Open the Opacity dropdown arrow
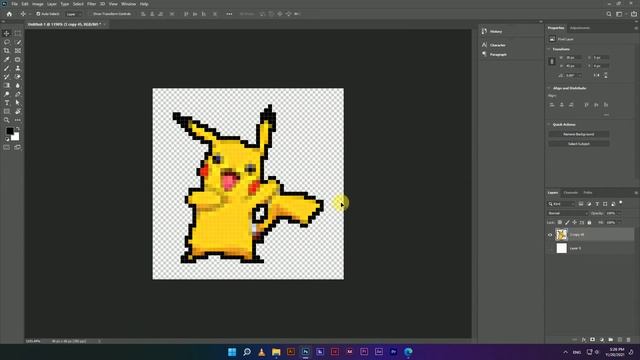Image resolution: width=640 pixels, height=360 pixels. click(x=619, y=213)
